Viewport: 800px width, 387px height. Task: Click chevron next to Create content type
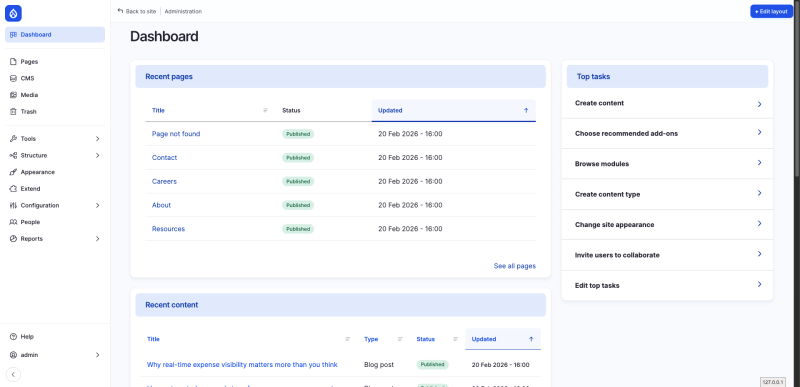click(x=759, y=193)
